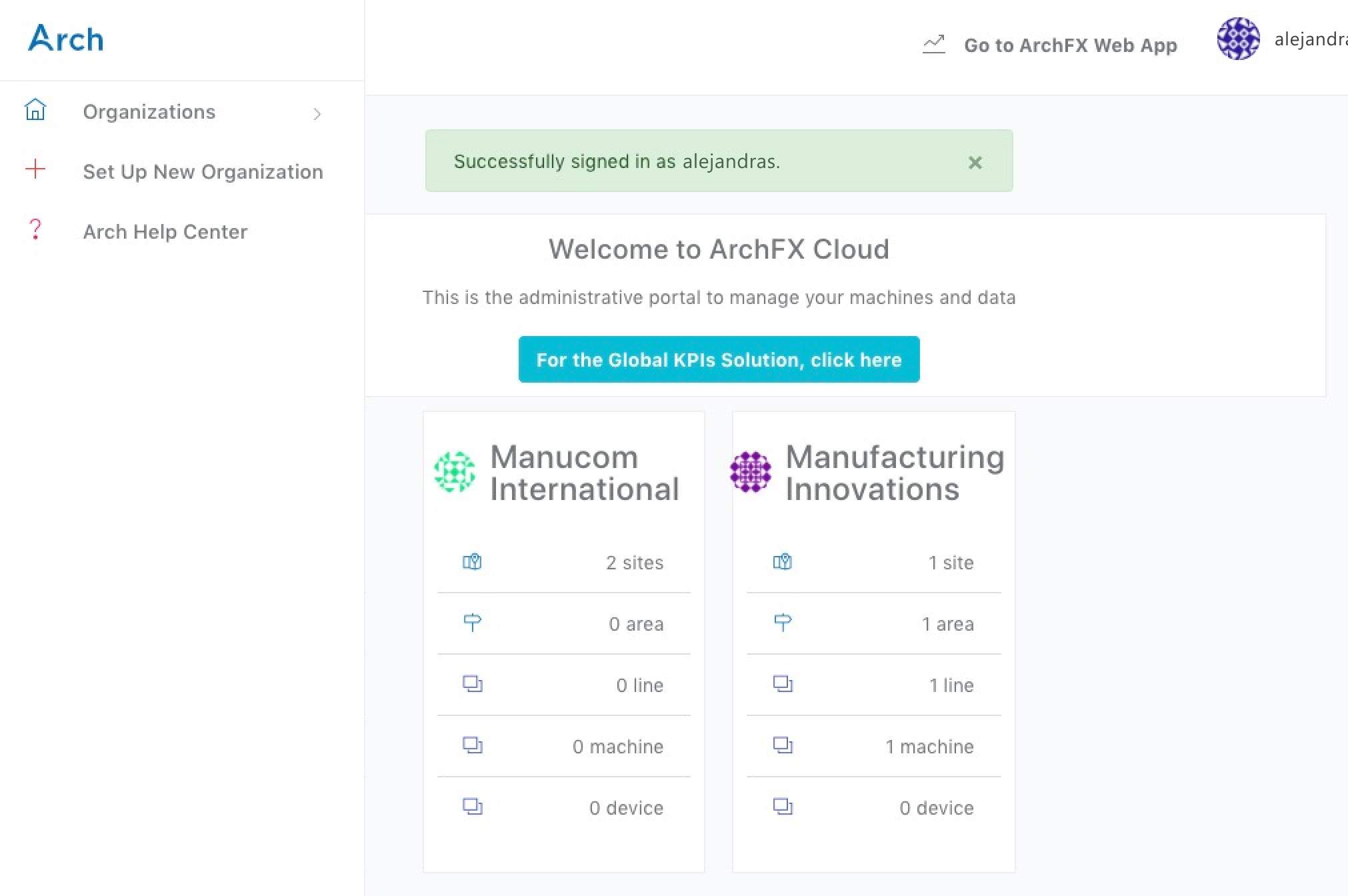Click the Arch Help Center menu item
The width and height of the screenshot is (1348, 896).
tap(164, 231)
